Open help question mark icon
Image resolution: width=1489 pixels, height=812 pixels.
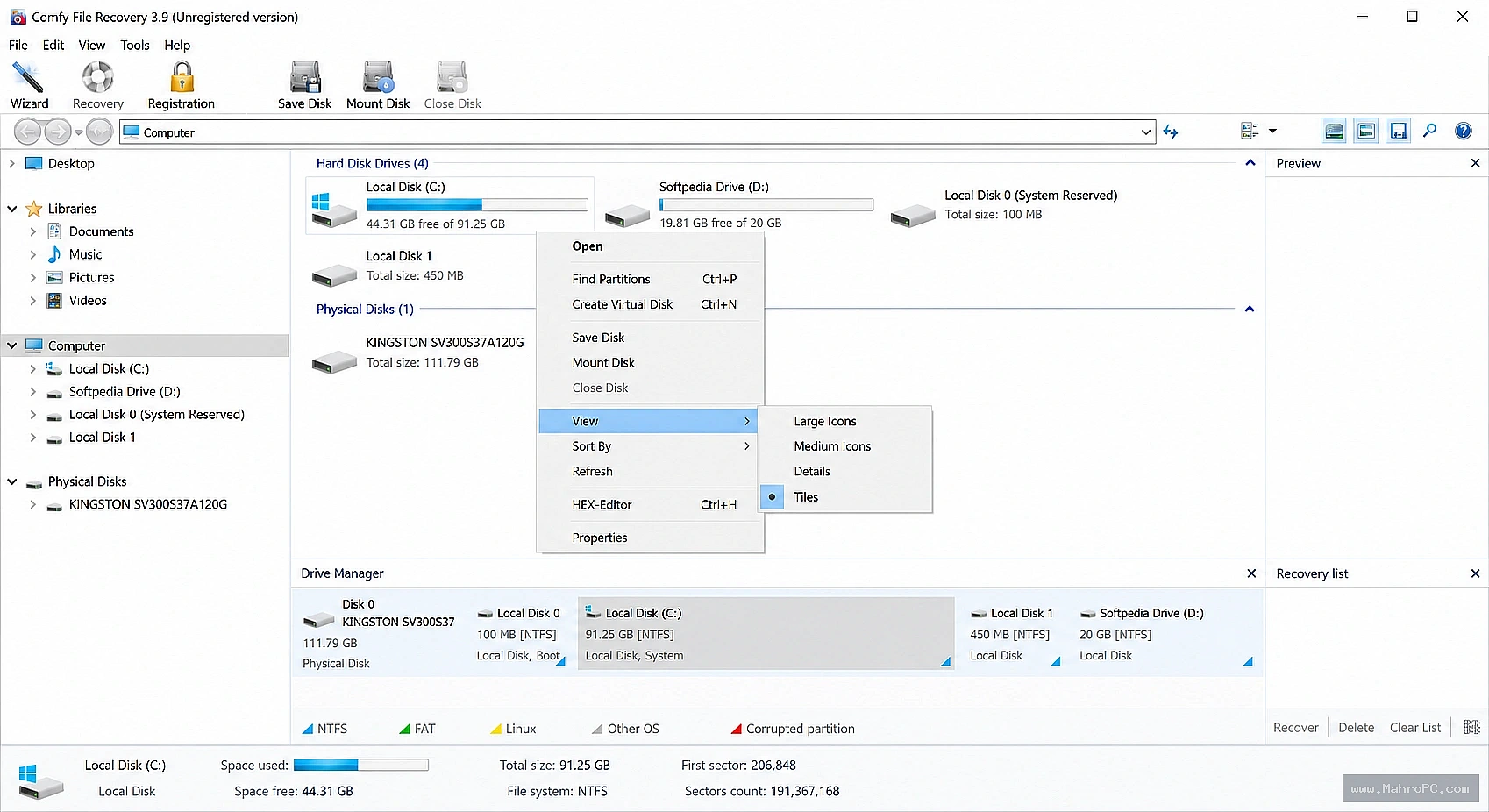click(x=1464, y=132)
